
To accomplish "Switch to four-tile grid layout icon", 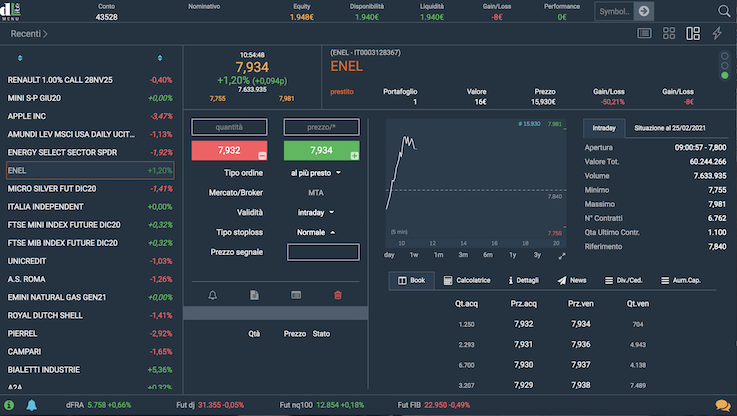I will point(668,33).
